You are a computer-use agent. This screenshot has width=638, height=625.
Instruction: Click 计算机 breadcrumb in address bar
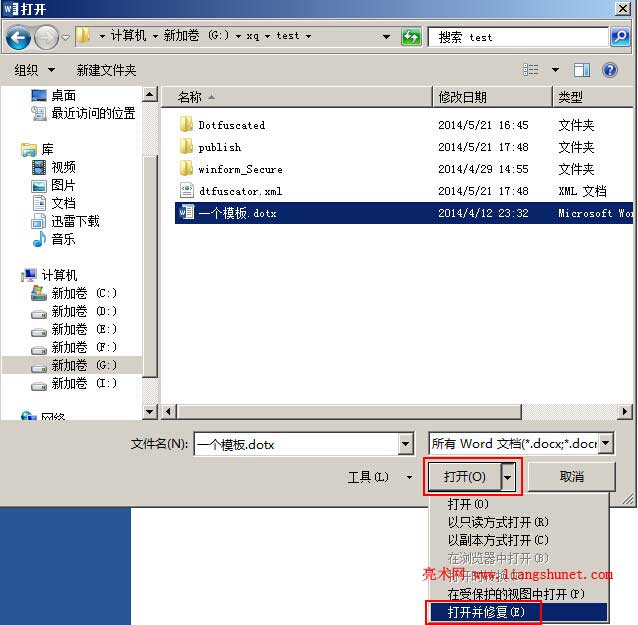pyautogui.click(x=128, y=36)
